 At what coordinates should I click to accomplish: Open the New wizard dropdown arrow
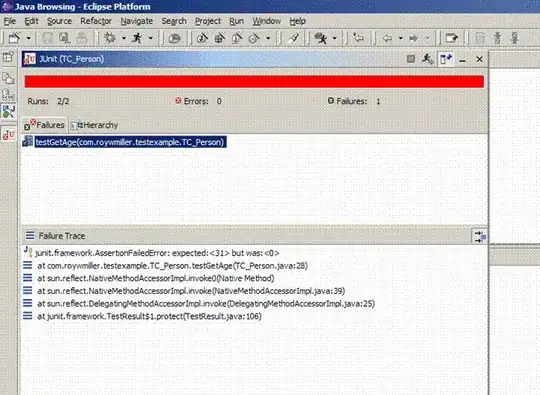tap(29, 38)
